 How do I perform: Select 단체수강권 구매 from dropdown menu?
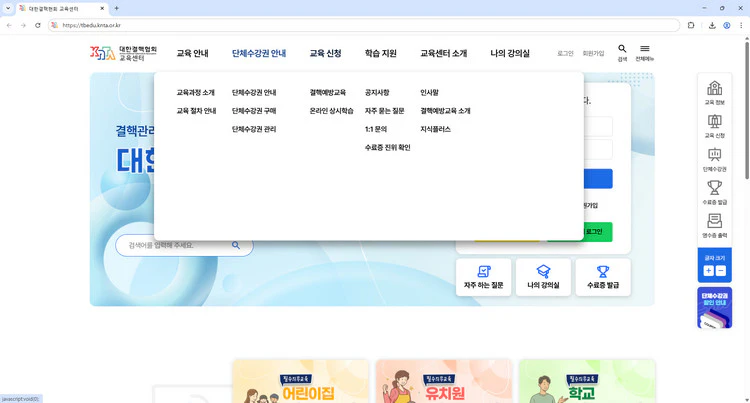coord(254,111)
